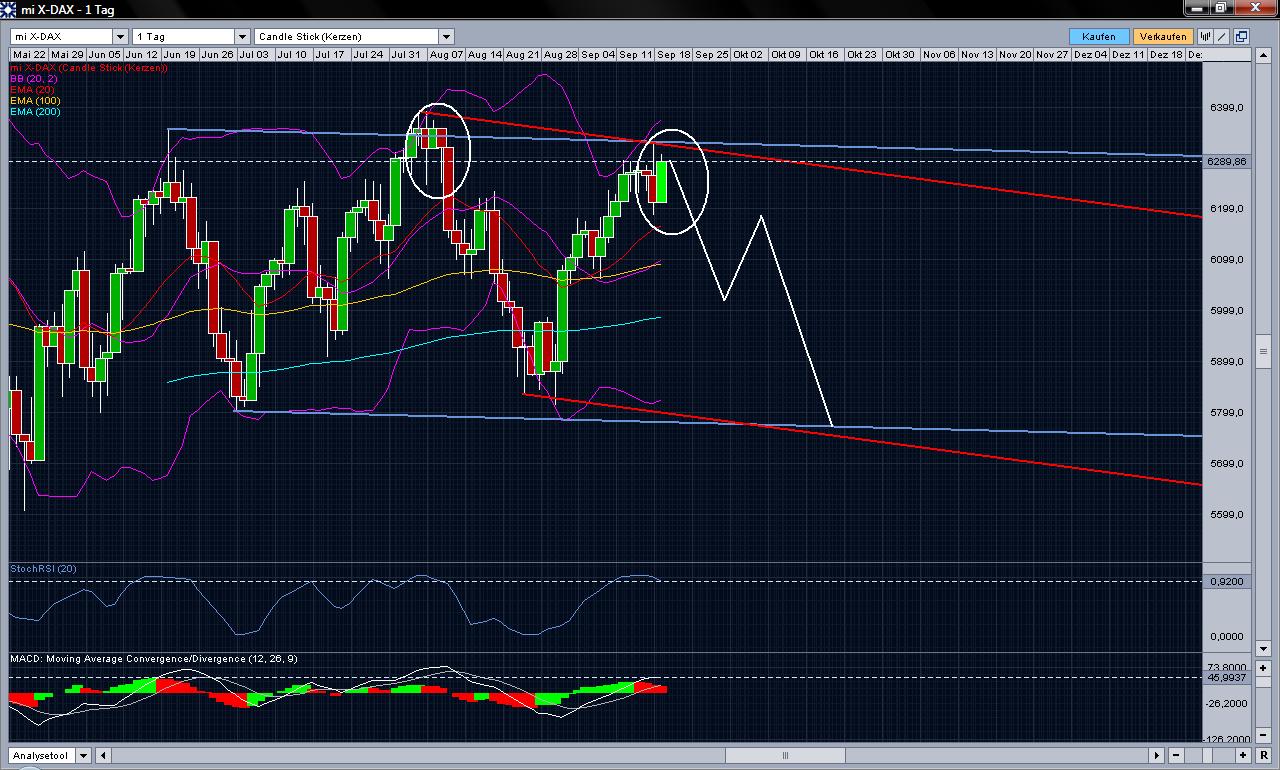This screenshot has height=770, width=1280.
Task: Click the detach window icon in toolbar
Action: [1241, 36]
